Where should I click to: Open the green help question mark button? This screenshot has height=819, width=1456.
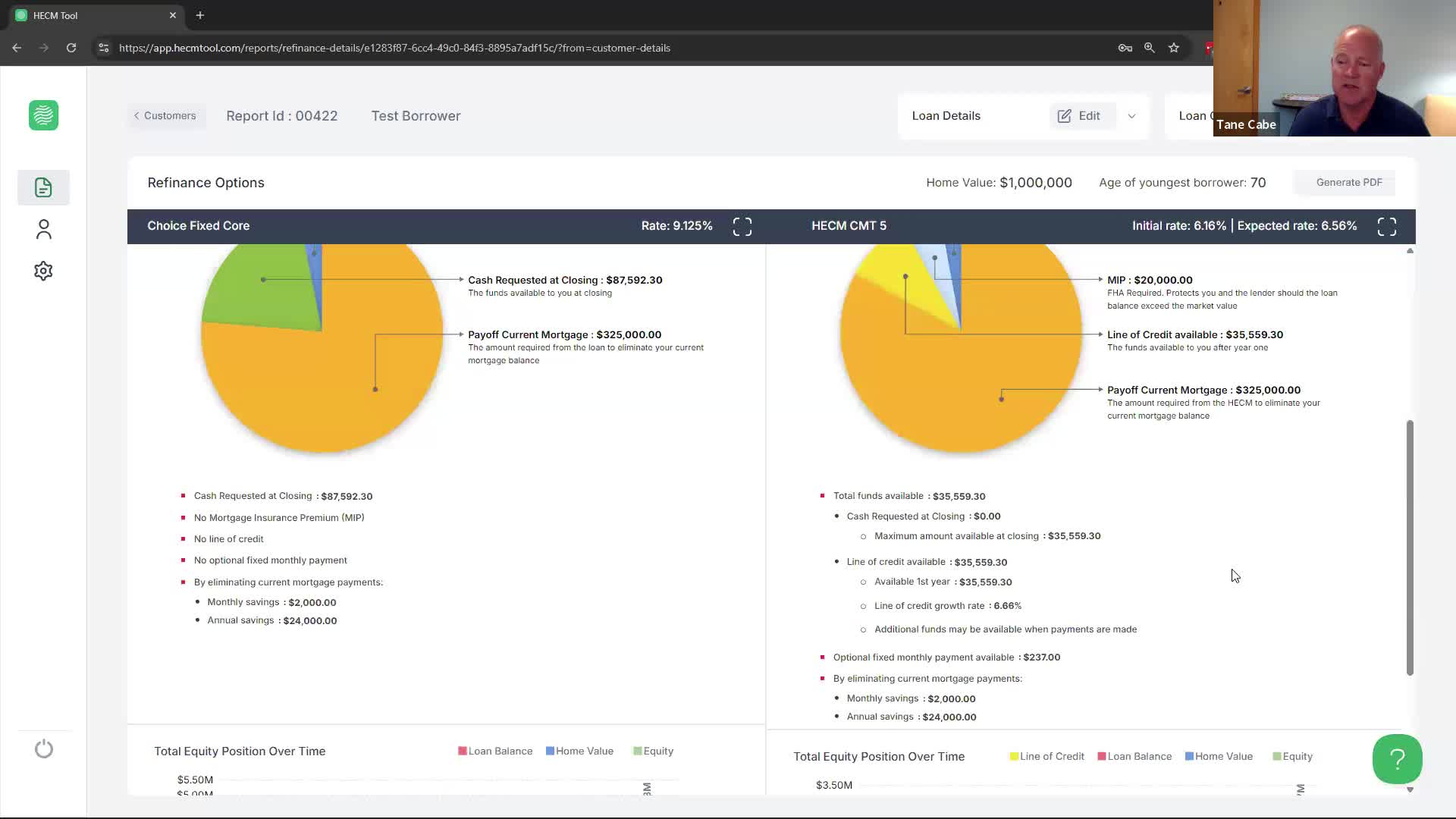tap(1397, 758)
